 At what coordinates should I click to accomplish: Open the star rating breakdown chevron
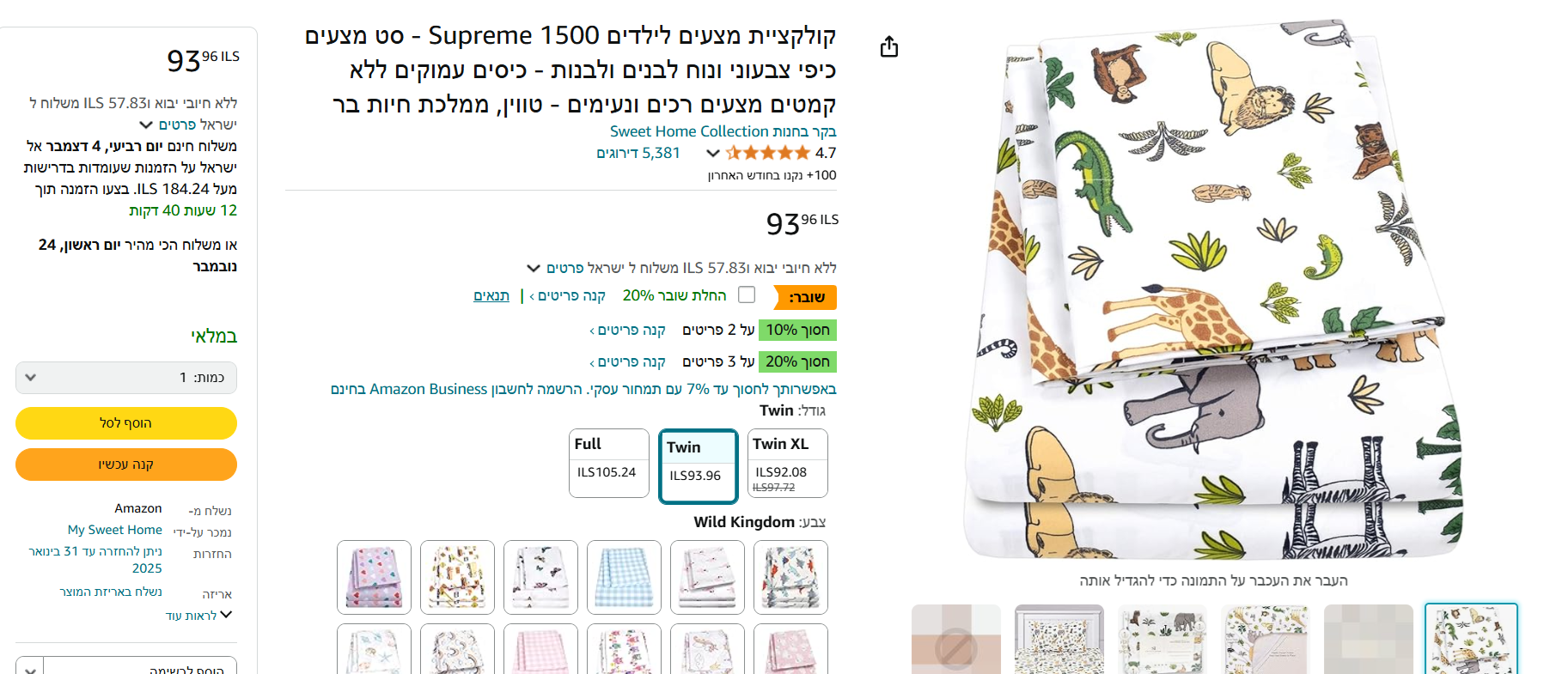pos(712,154)
